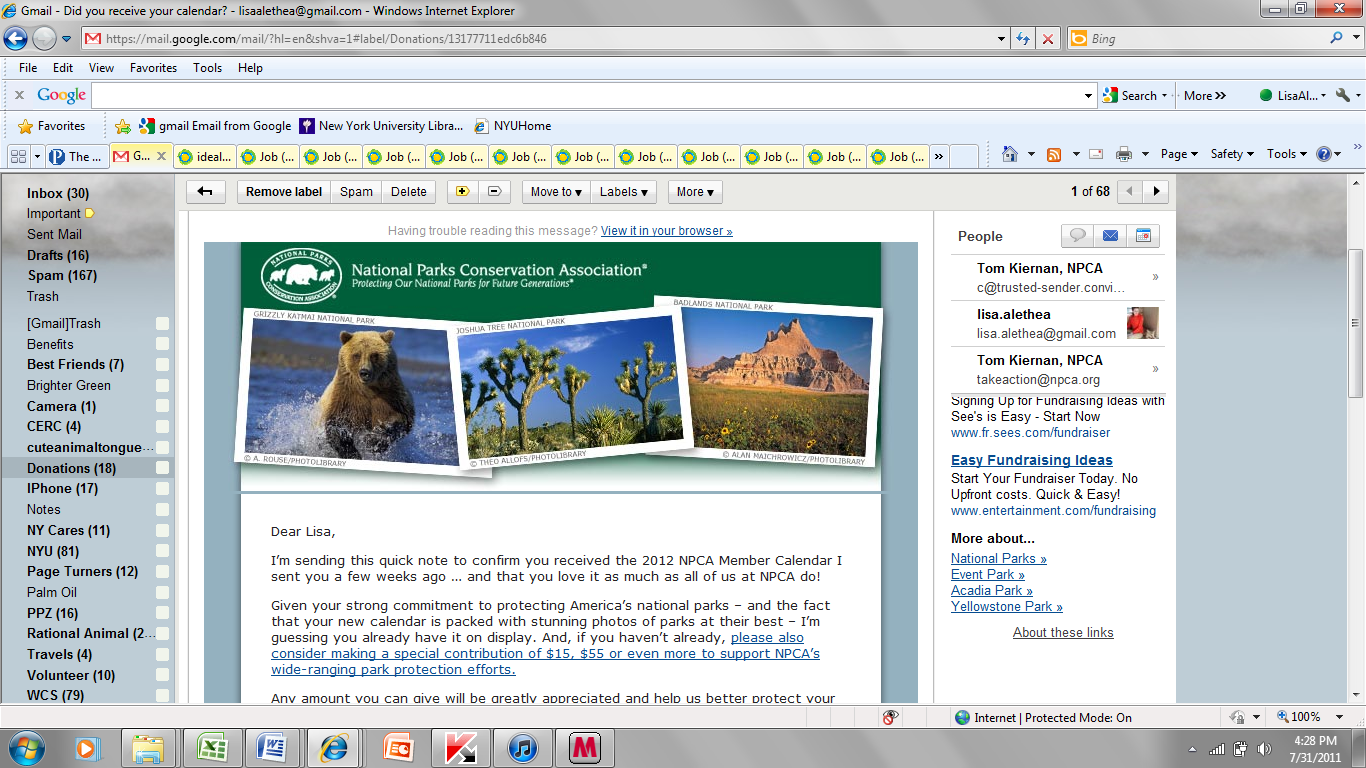Show more tabs with the overflow chevron
1366x768 pixels.
(938, 156)
